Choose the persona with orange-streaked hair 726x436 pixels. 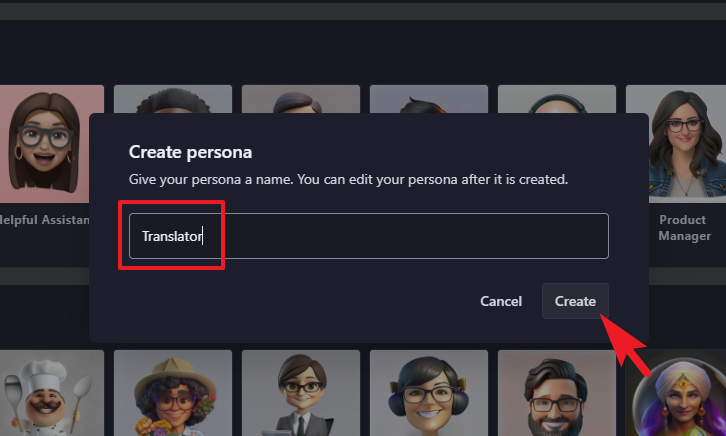(x=429, y=99)
